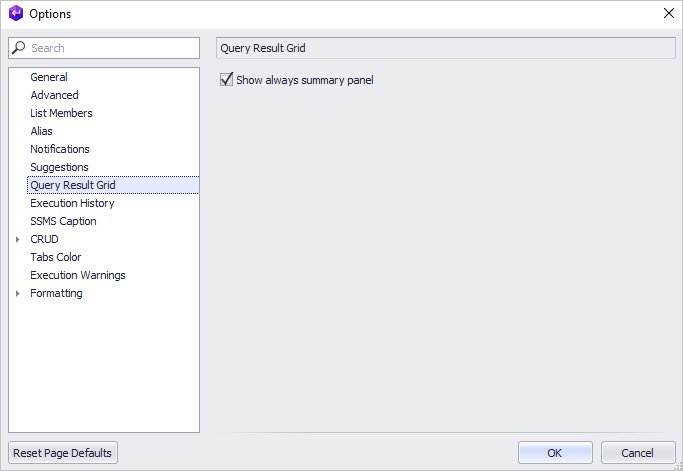Close the Options dialog window
The image size is (683, 471).
tap(669, 13)
